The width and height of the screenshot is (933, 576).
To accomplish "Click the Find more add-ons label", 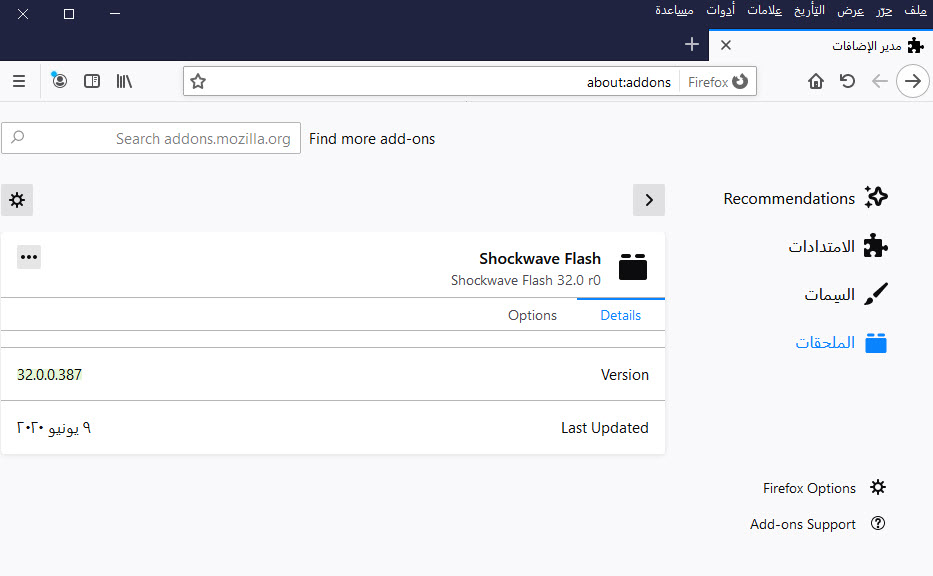I will pyautogui.click(x=372, y=139).
